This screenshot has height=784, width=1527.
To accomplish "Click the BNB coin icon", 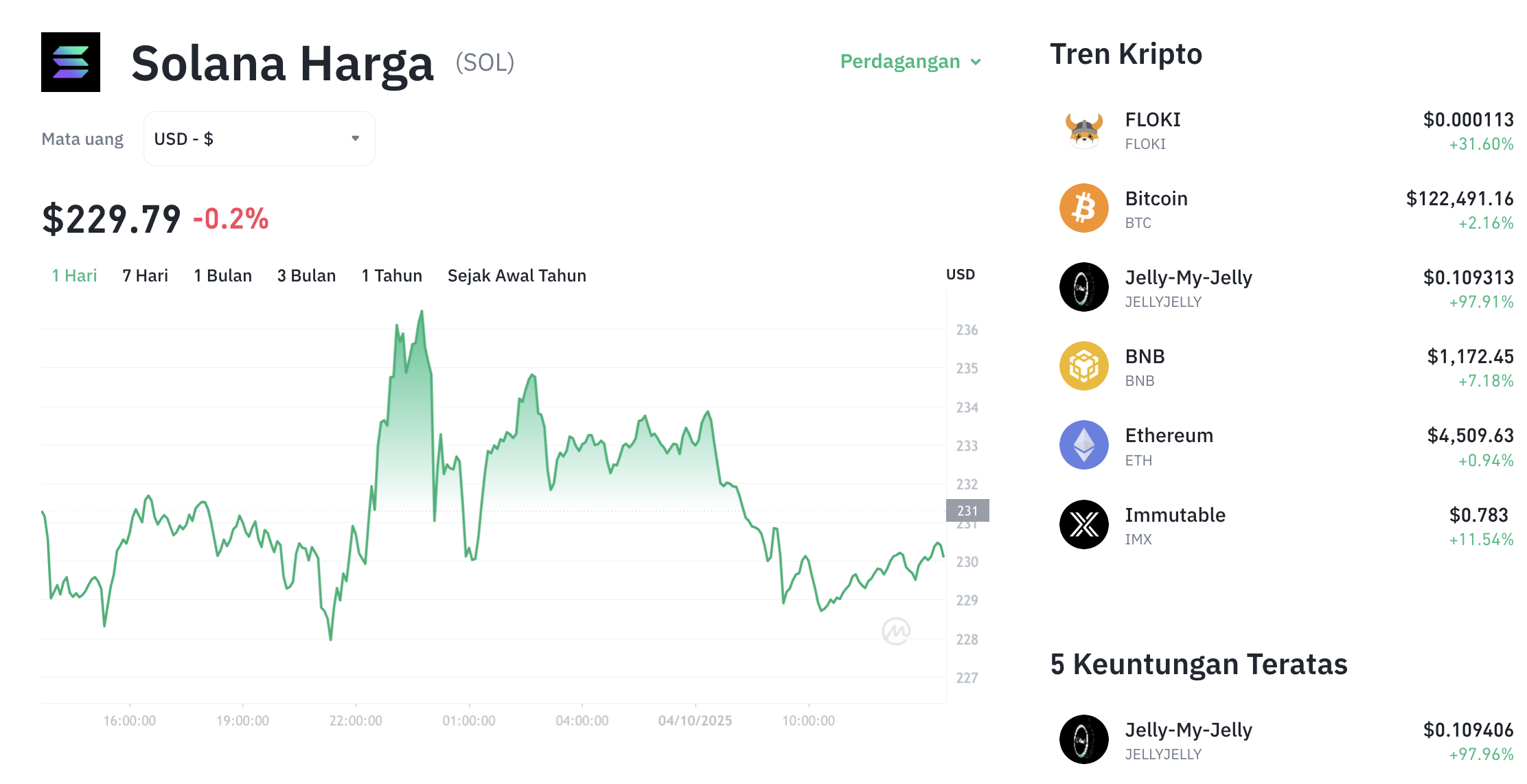I will coord(1083,366).
